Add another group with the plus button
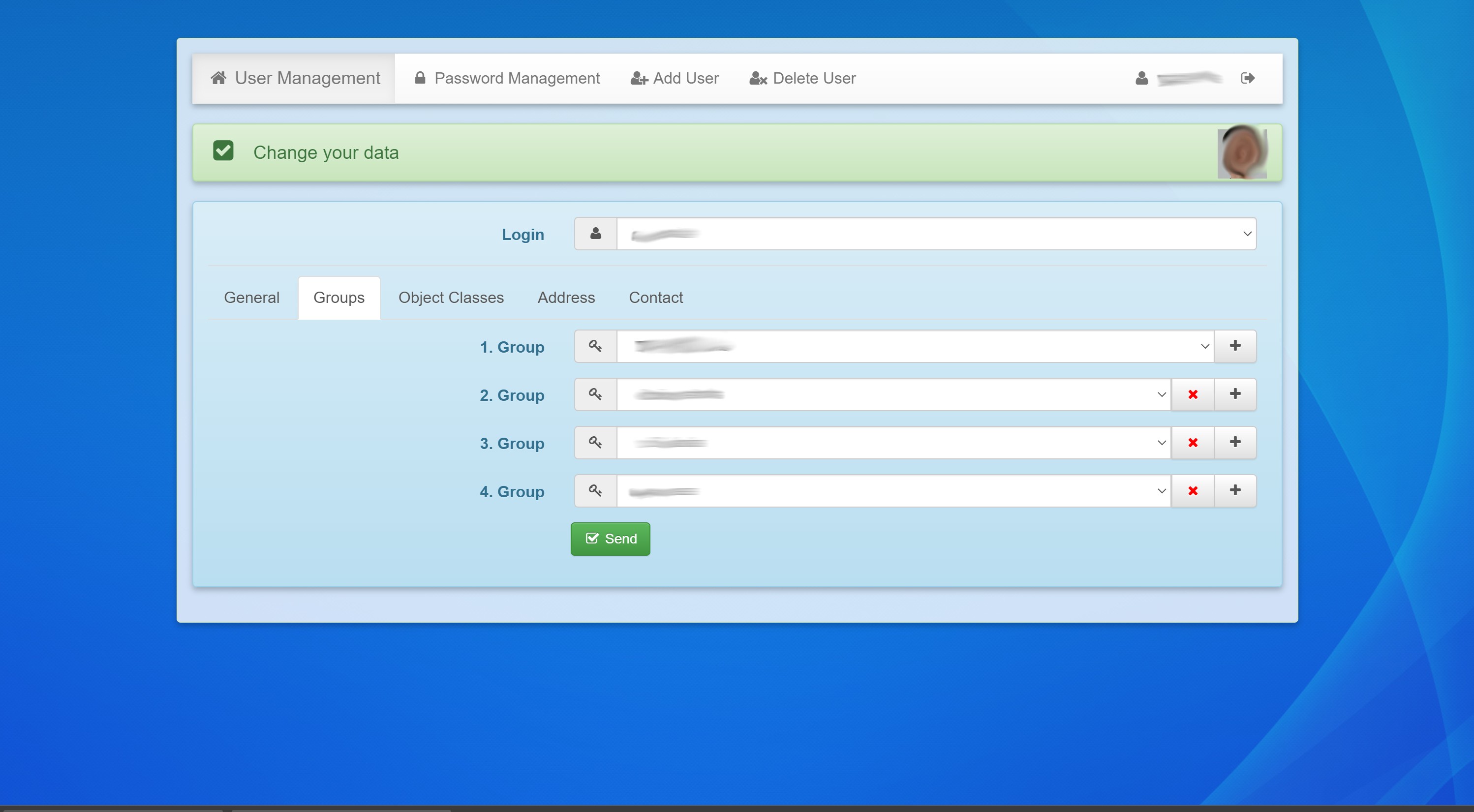This screenshot has height=812, width=1474. pos(1235,346)
